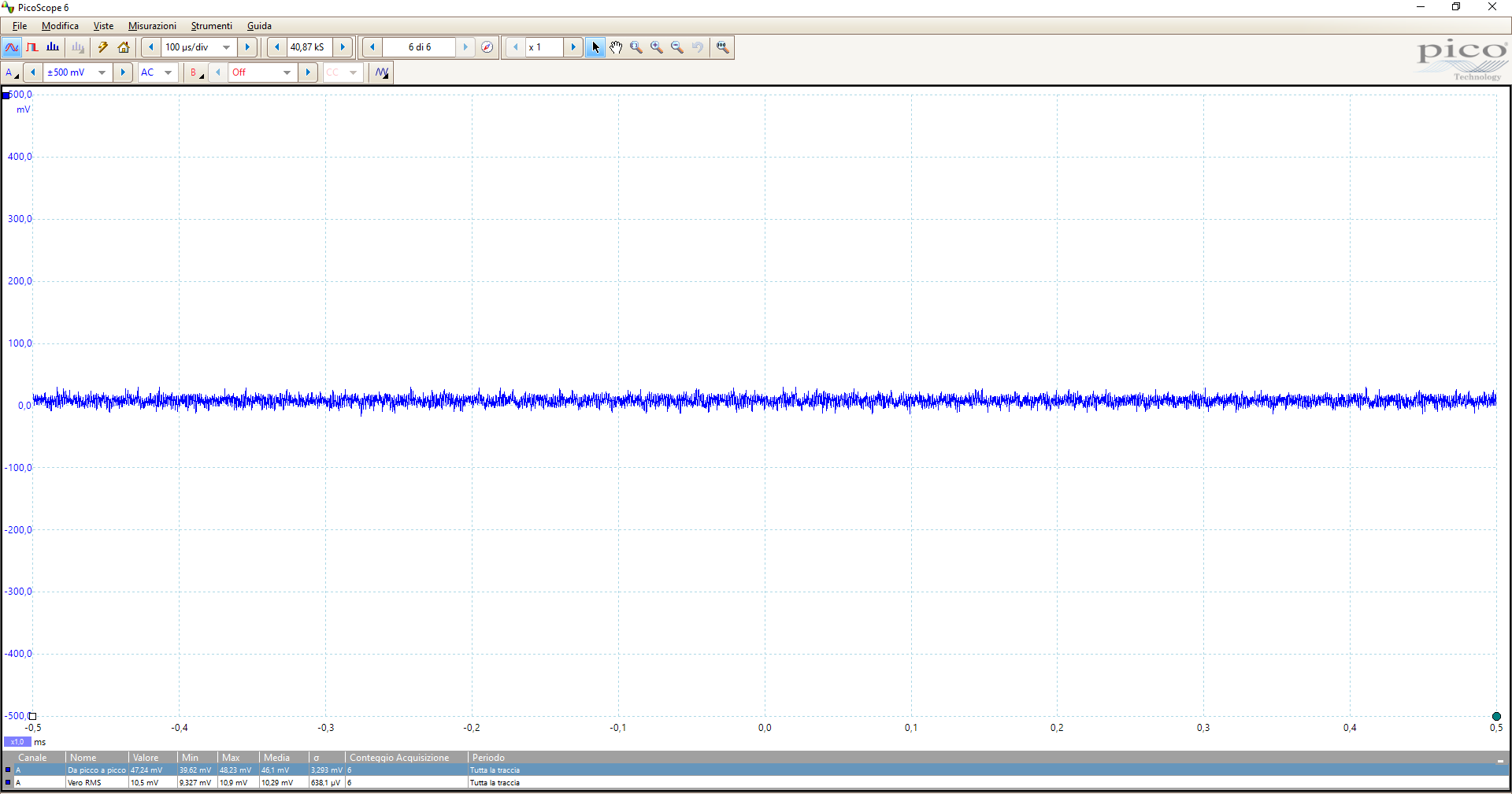Click the 'Canale' column header
Image resolution: width=1512 pixels, height=794 pixels.
(x=33, y=758)
